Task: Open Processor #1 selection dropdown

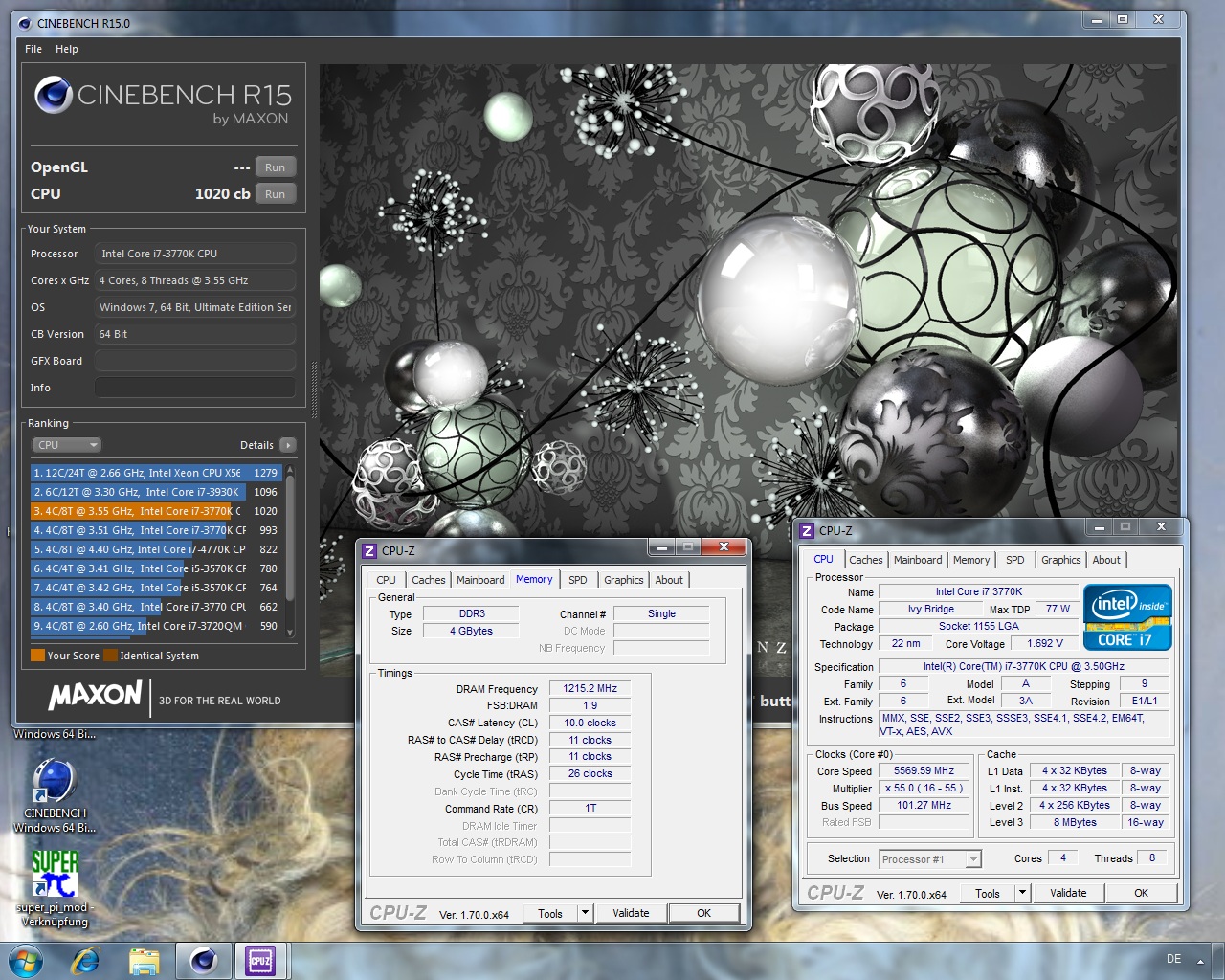Action: (x=930, y=859)
